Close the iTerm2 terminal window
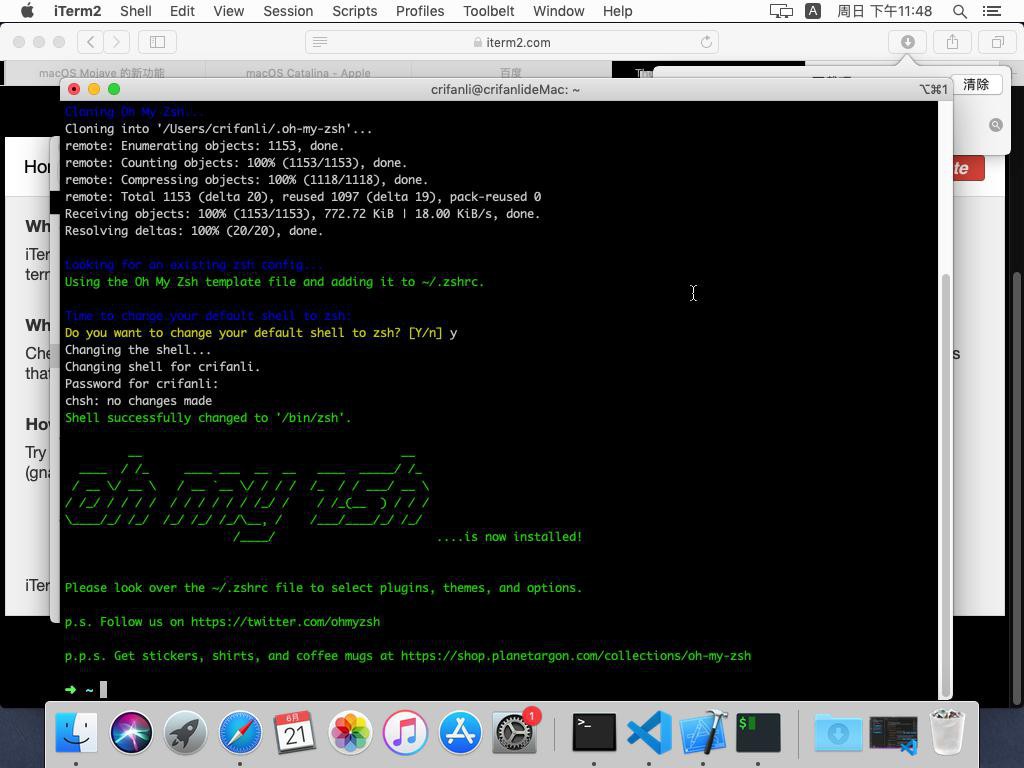The image size is (1024, 768). pyautogui.click(x=74, y=89)
